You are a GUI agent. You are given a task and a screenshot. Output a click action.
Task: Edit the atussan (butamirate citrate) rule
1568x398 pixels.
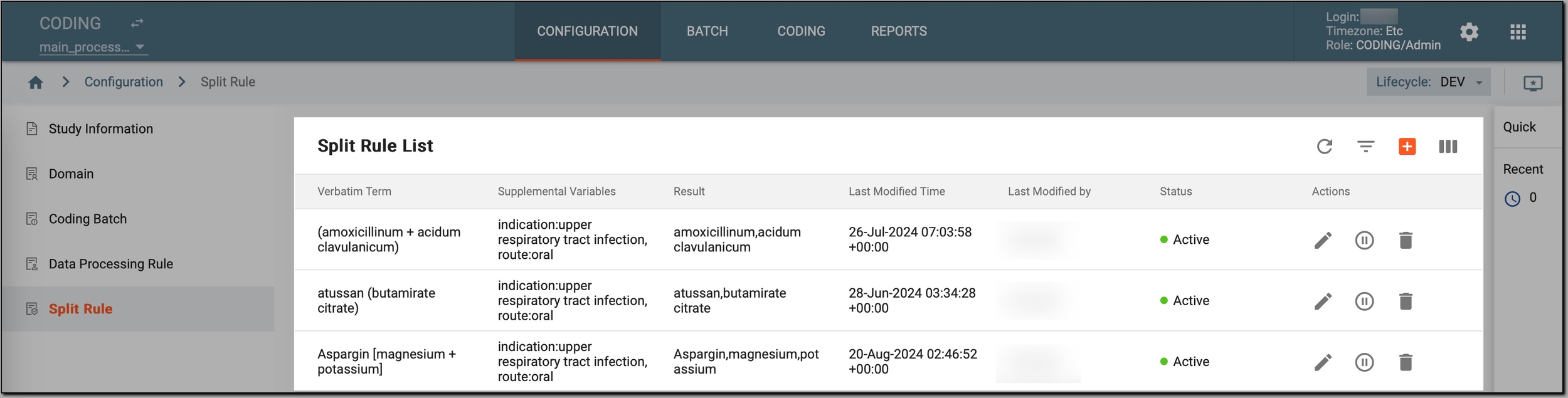[x=1323, y=301]
